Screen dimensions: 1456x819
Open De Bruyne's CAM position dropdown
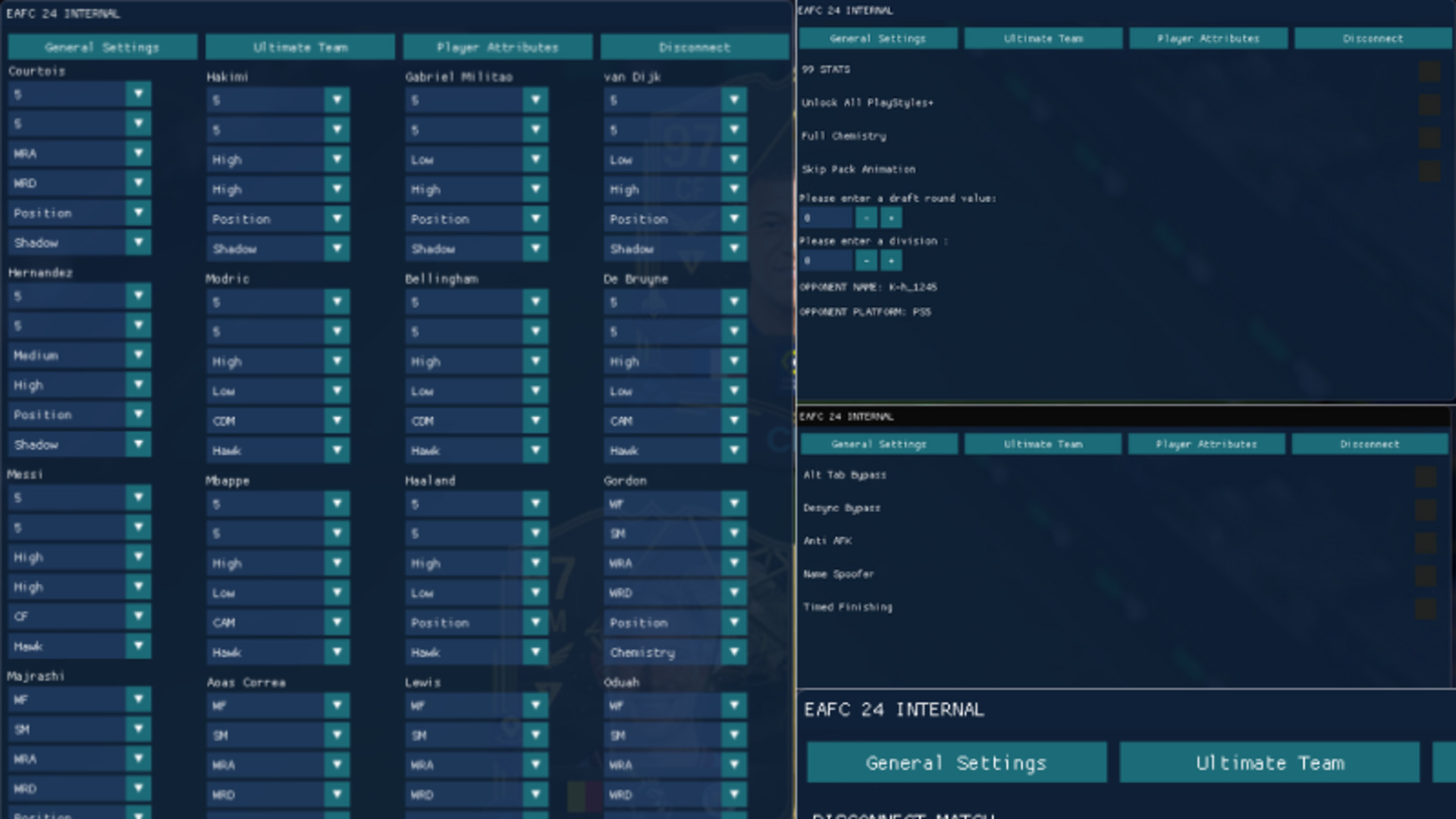coord(734,421)
